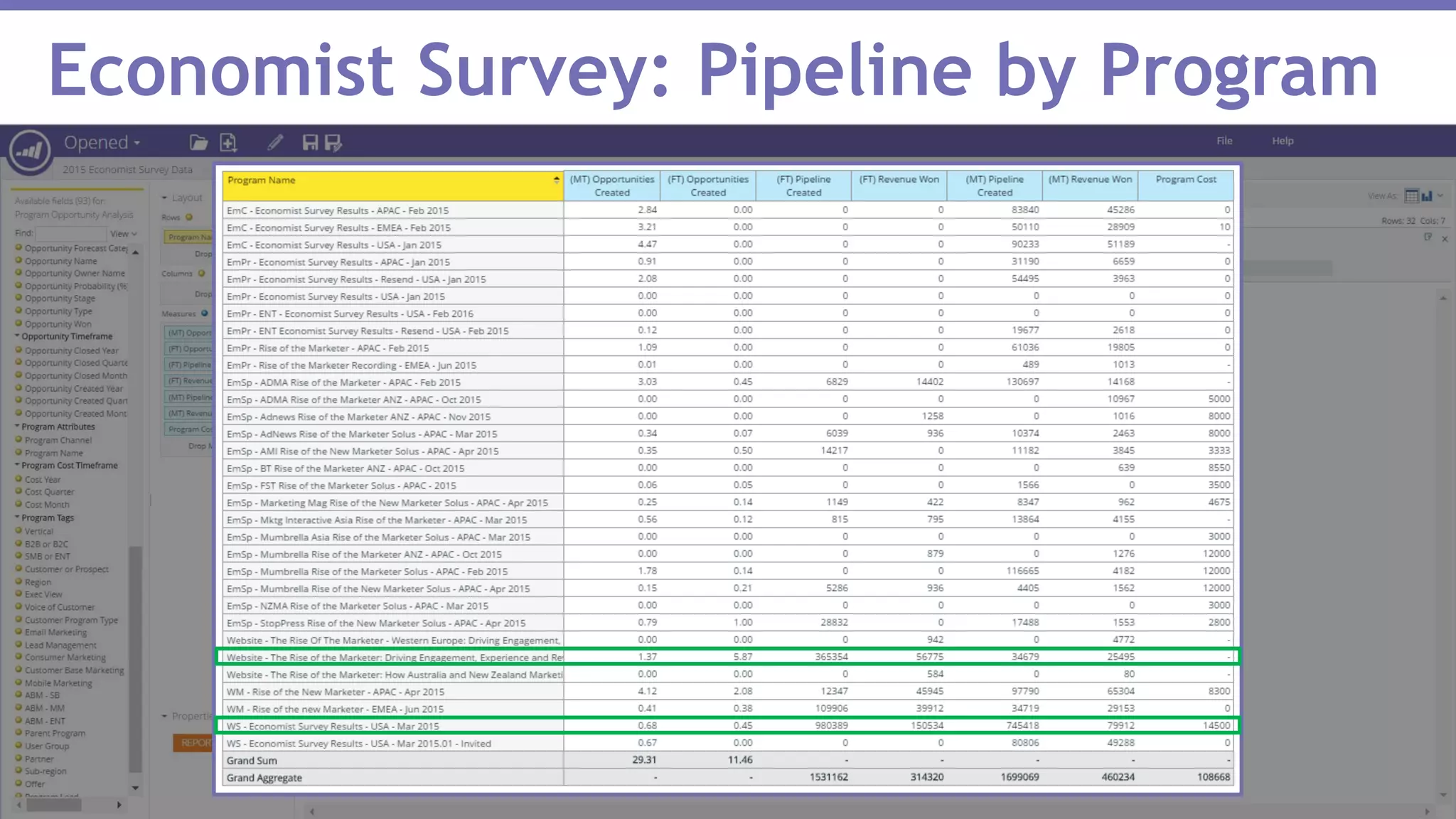This screenshot has width=1456, height=819.
Task: Click the Marketo analytics logo icon
Action: tap(30, 151)
